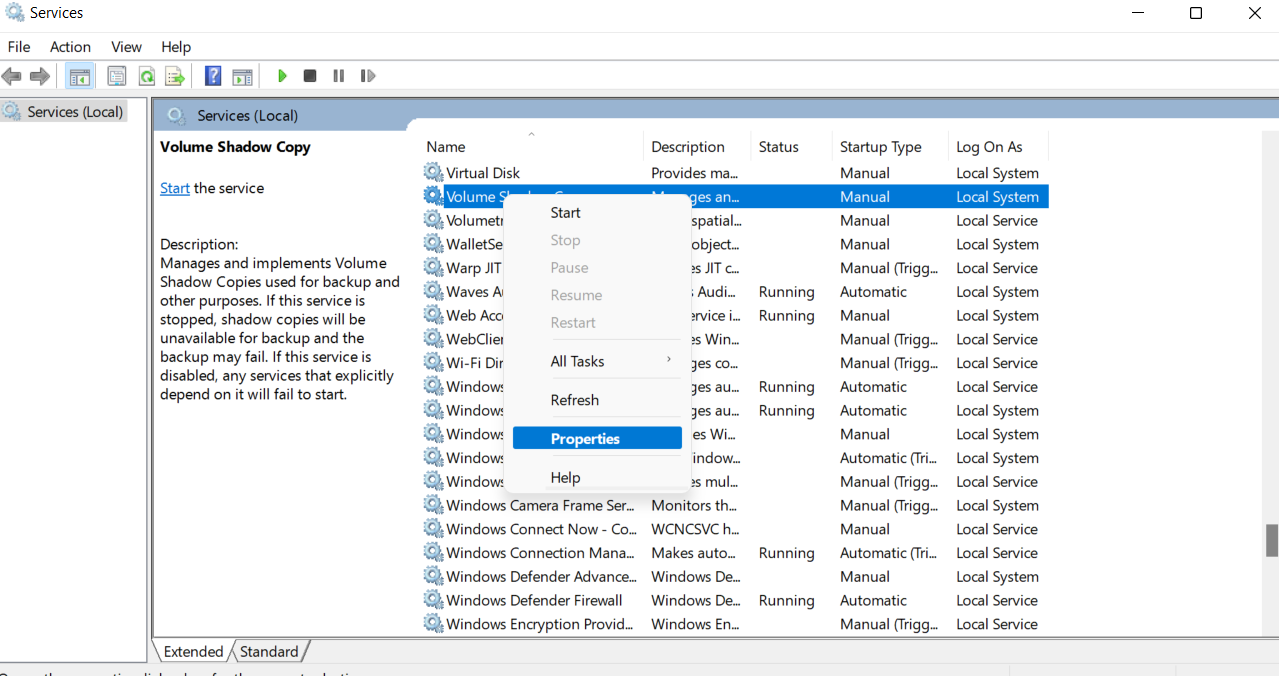The height and width of the screenshot is (676, 1279).
Task: Open the Action menu in menu bar
Action: coord(70,47)
